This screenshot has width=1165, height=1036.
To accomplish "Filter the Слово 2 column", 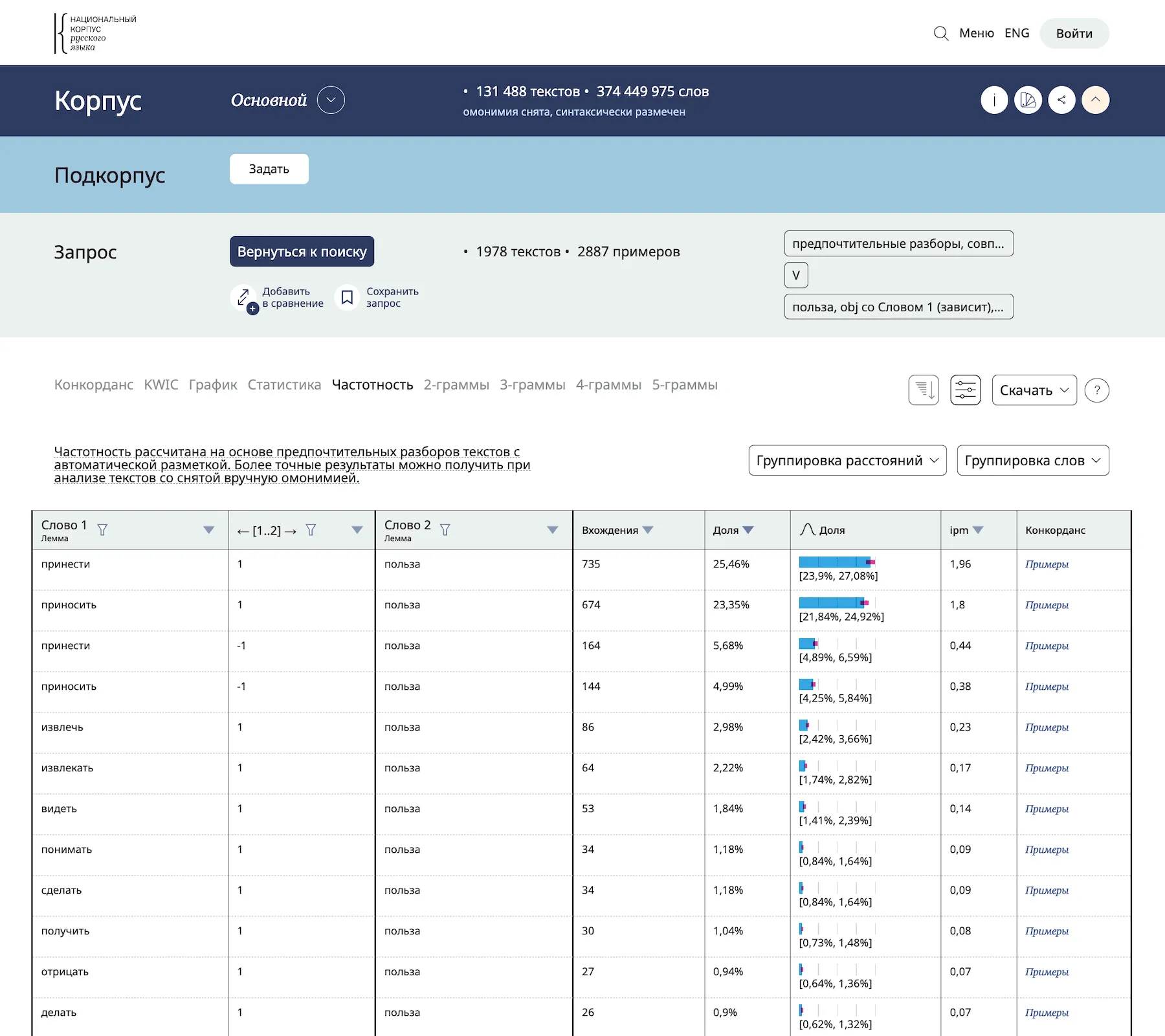I will [445, 530].
